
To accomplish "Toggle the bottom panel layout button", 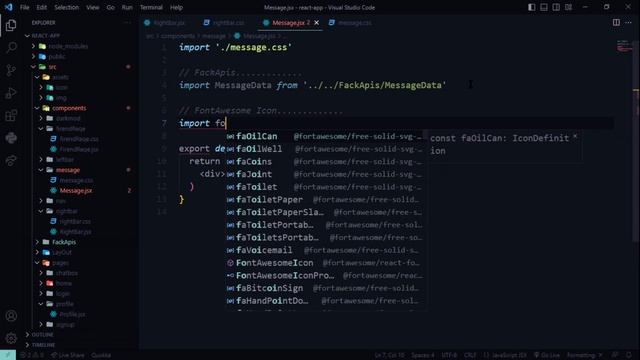I will (x=544, y=7).
